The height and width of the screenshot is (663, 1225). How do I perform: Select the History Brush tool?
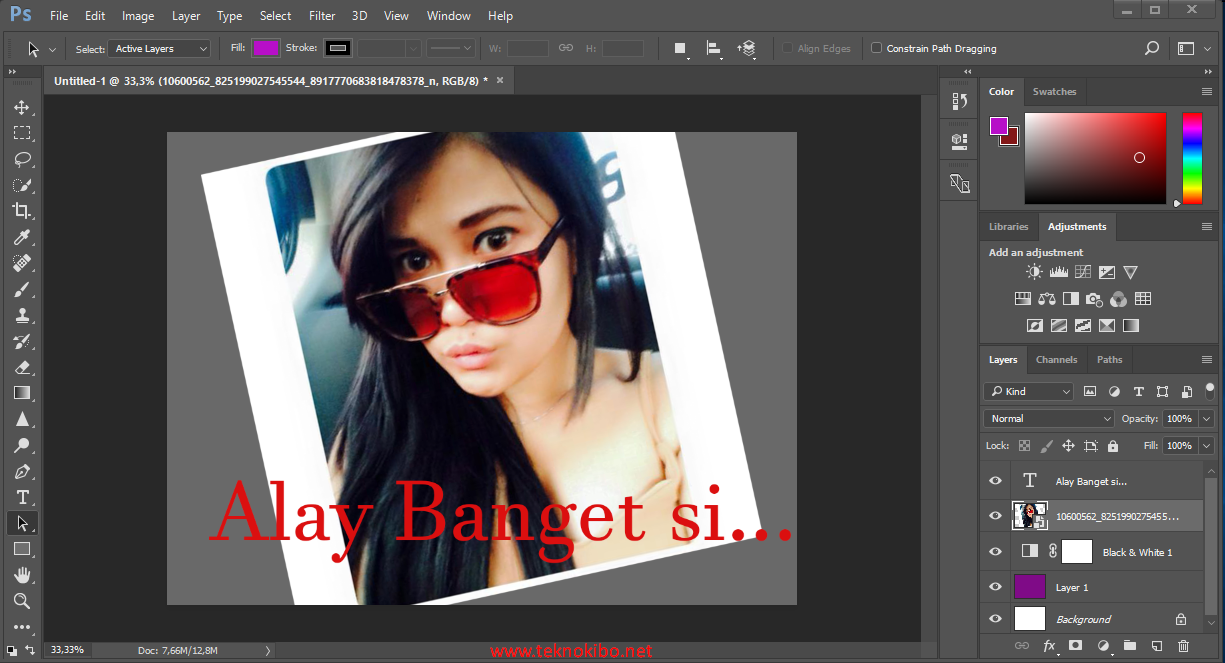tap(22, 341)
